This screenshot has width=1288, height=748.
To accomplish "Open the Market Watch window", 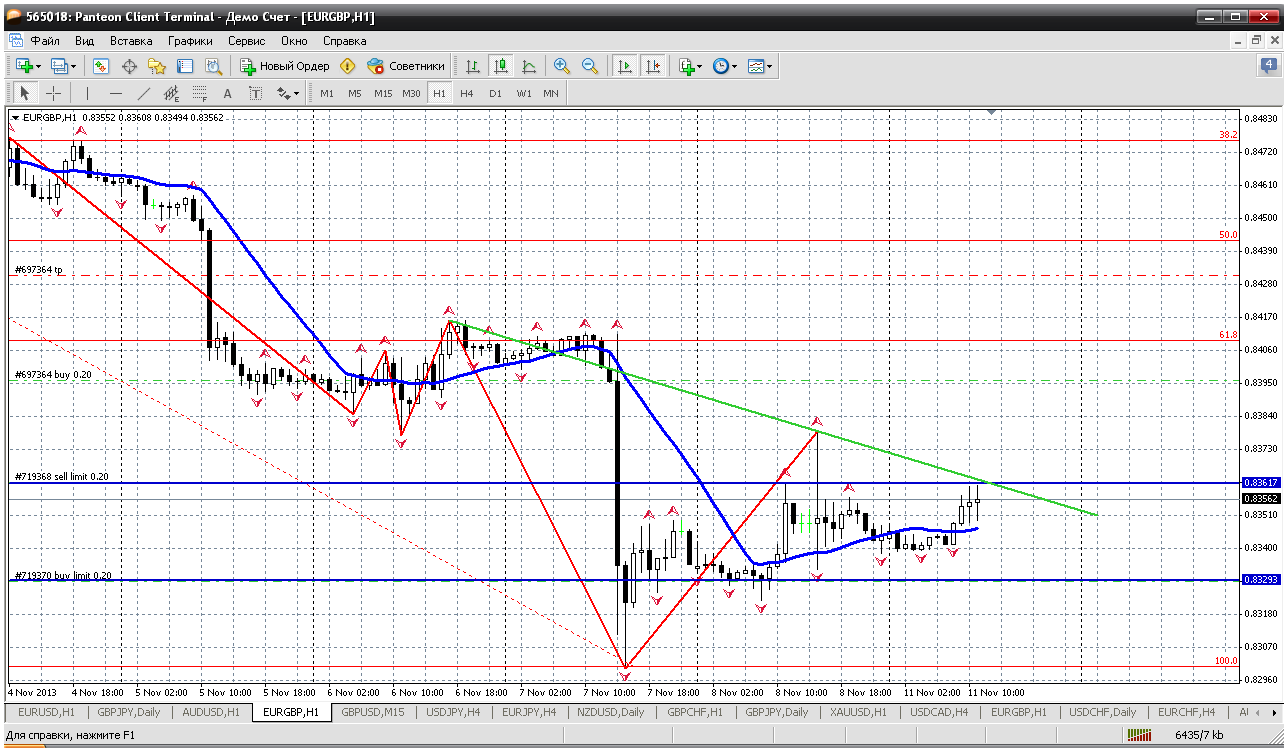I will [101, 66].
